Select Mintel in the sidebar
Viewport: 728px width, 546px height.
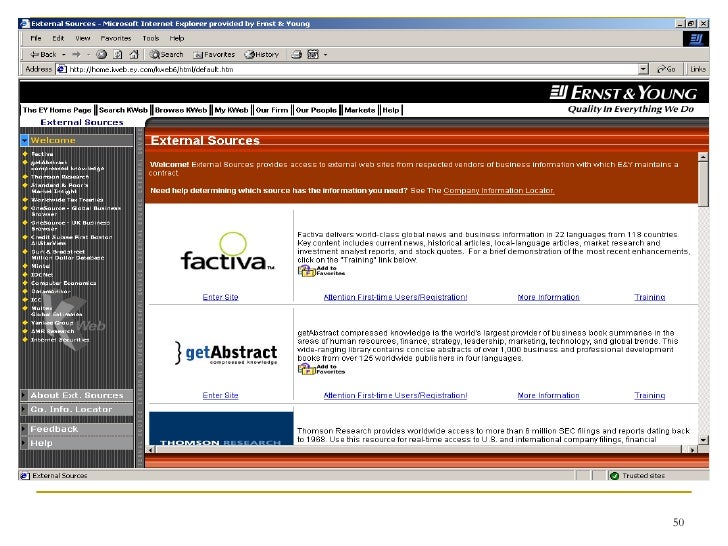pyautogui.click(x=40, y=266)
